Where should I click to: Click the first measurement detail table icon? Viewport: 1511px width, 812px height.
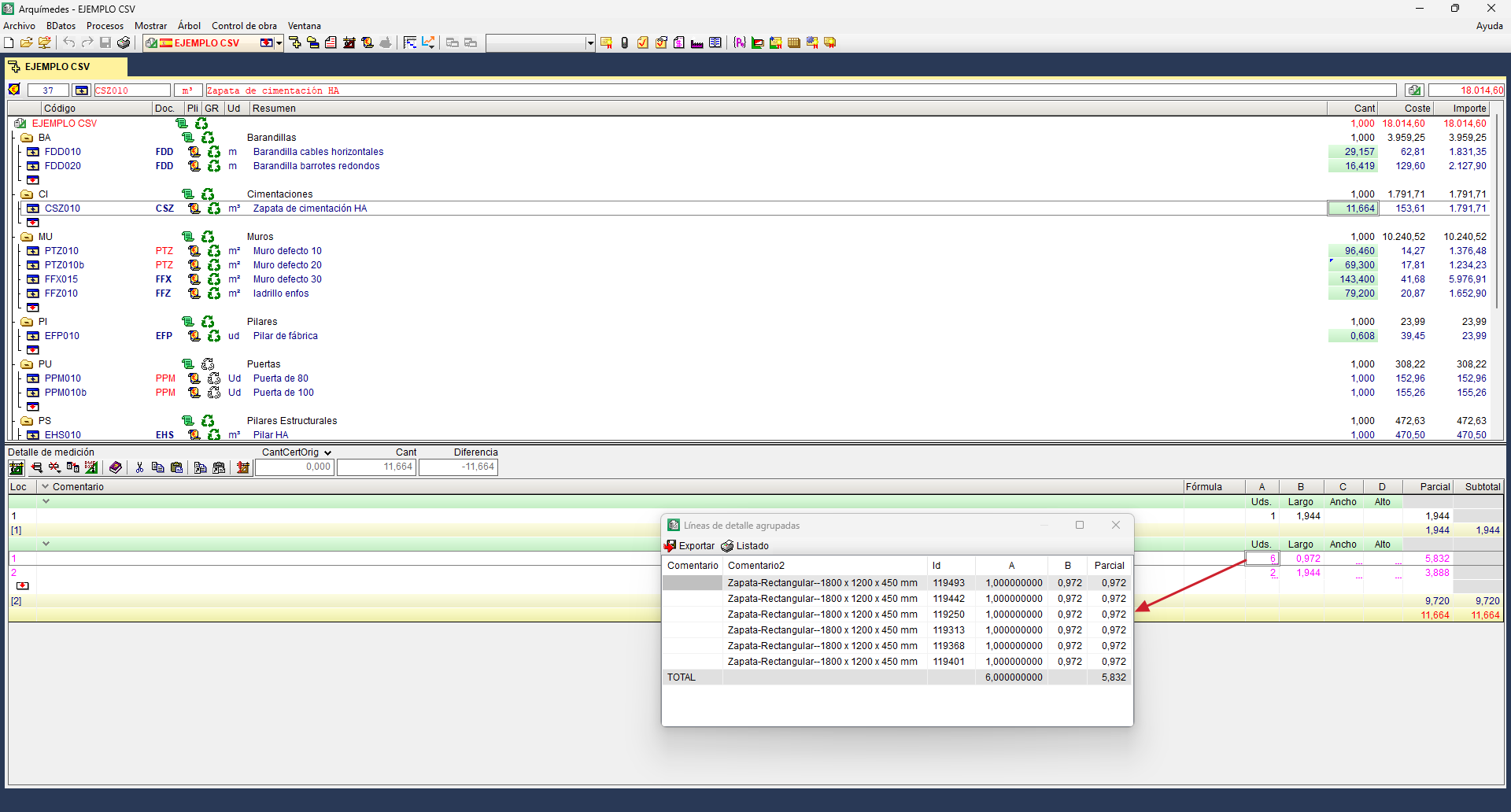point(17,467)
